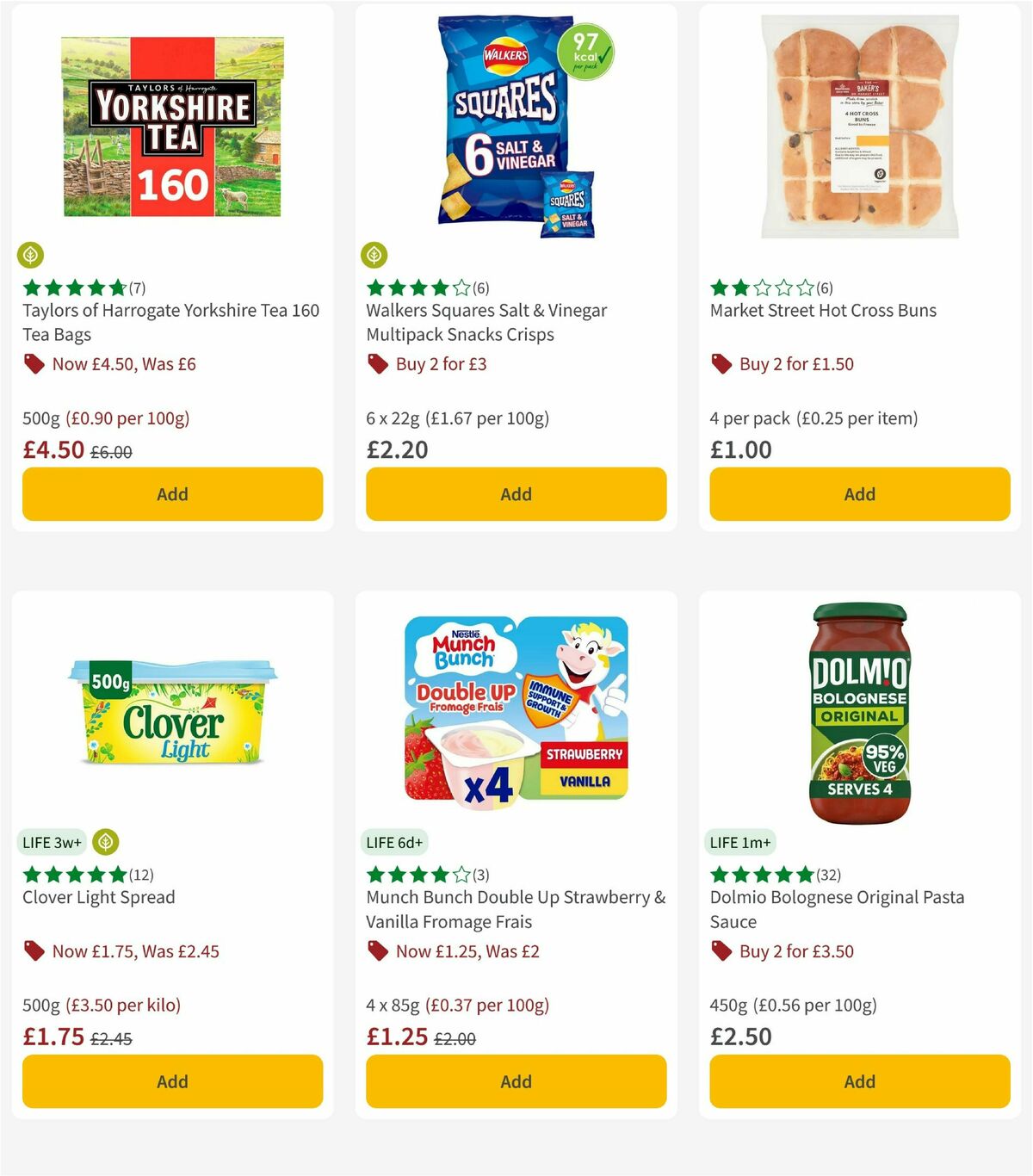Click the Yorkshire Tea product image
This screenshot has height=1176, width=1033.
172,125
